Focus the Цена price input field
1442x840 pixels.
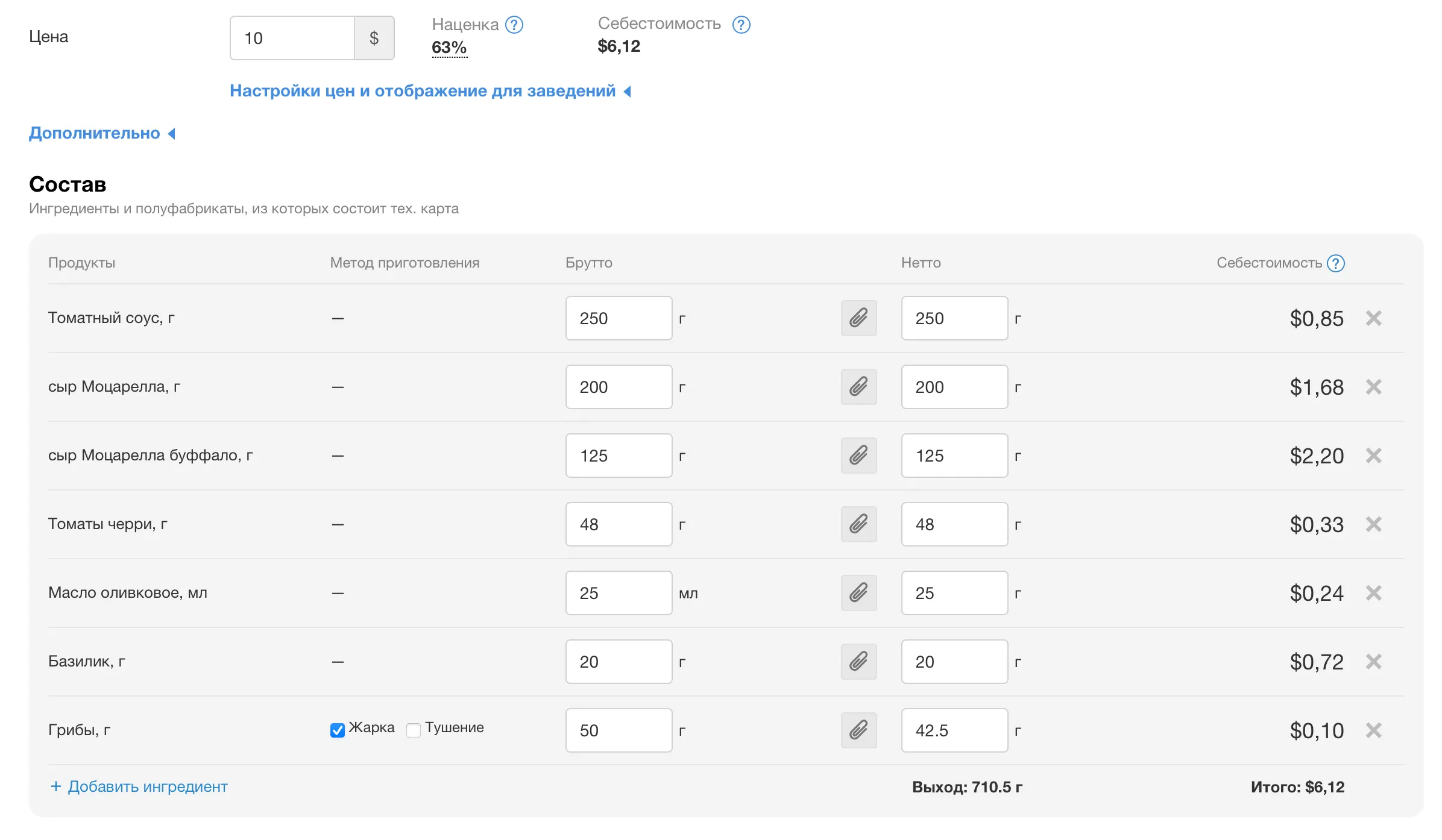click(x=292, y=38)
